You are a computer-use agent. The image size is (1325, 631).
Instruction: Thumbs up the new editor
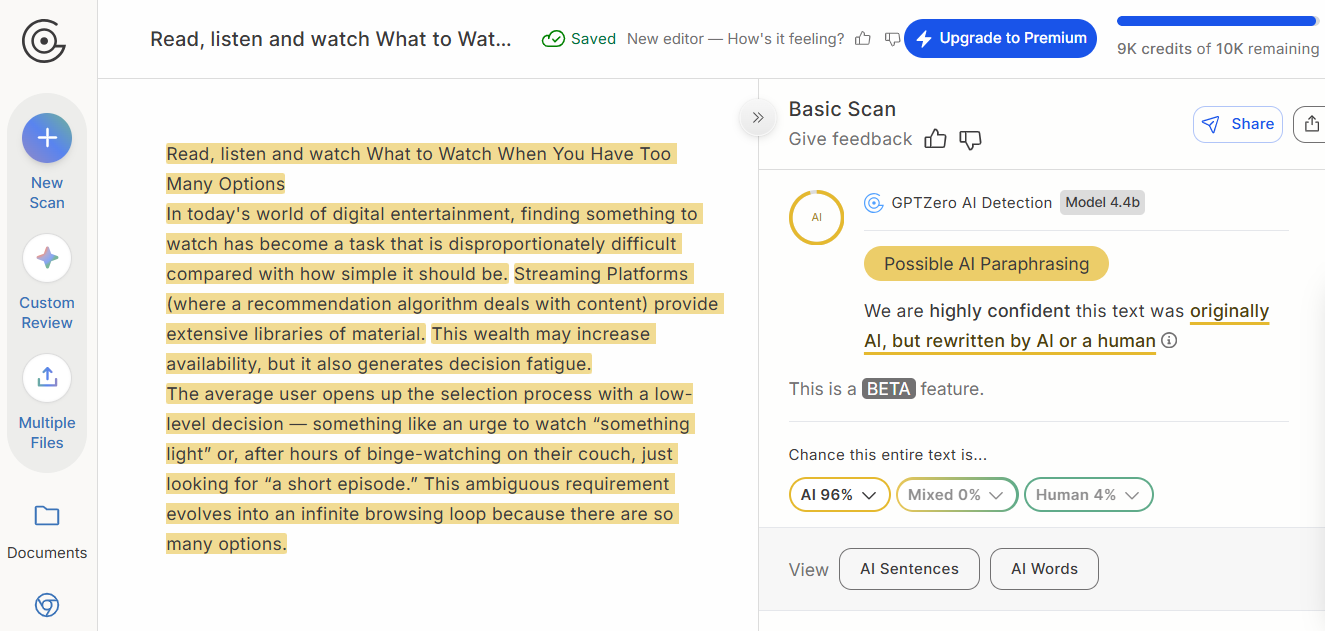863,39
